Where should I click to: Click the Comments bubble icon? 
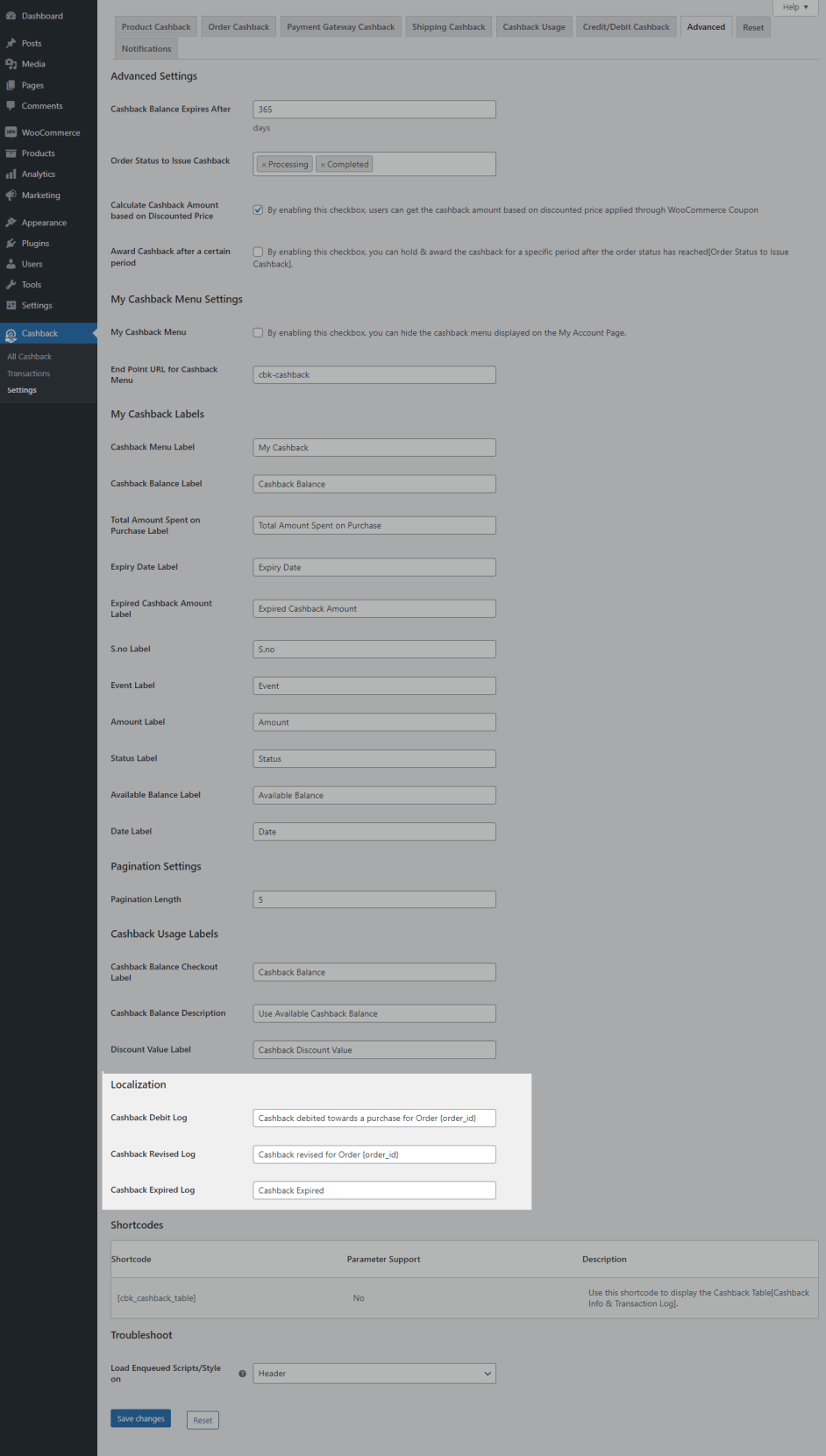point(11,106)
